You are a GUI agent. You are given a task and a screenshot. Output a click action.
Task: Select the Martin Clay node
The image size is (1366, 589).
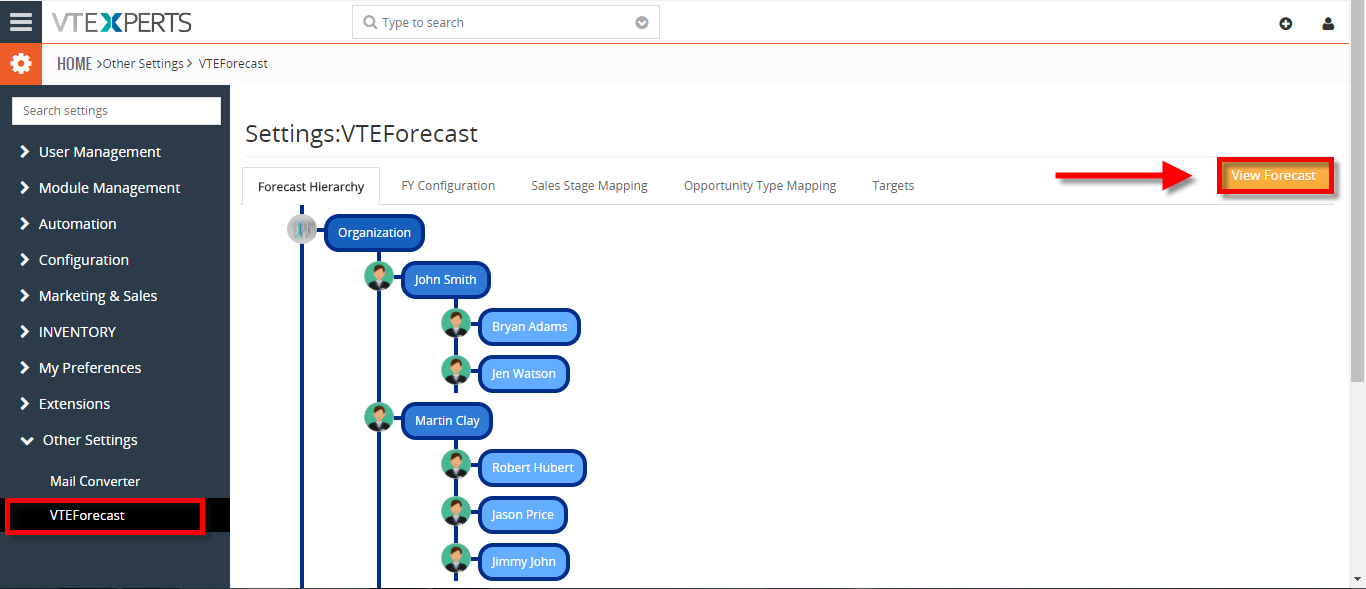point(447,421)
